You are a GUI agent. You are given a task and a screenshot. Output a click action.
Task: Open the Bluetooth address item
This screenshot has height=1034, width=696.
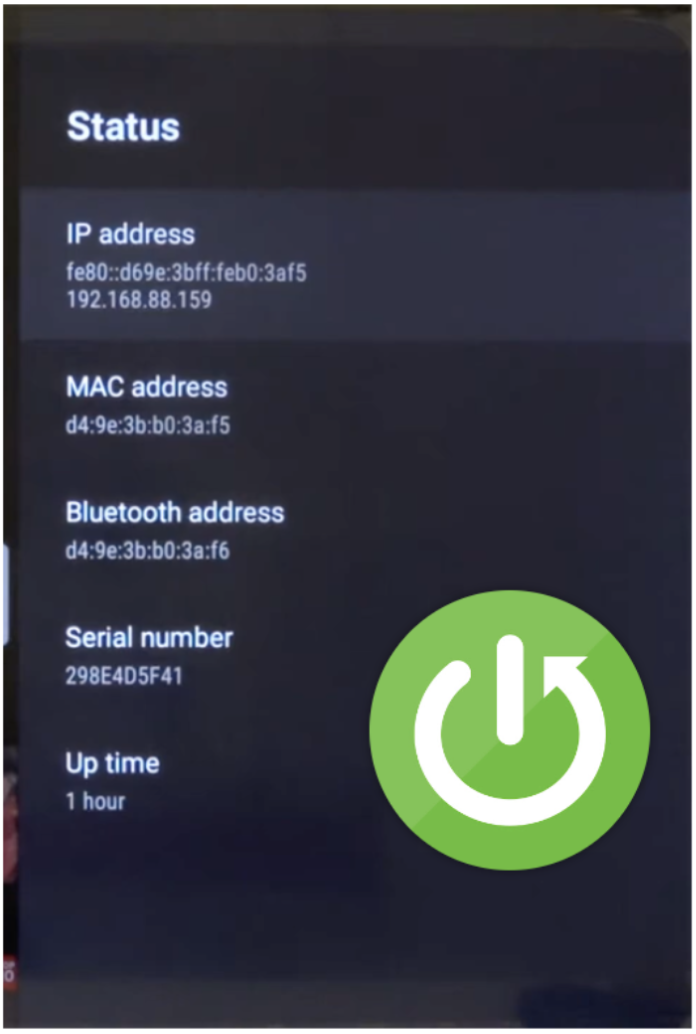(x=355, y=530)
